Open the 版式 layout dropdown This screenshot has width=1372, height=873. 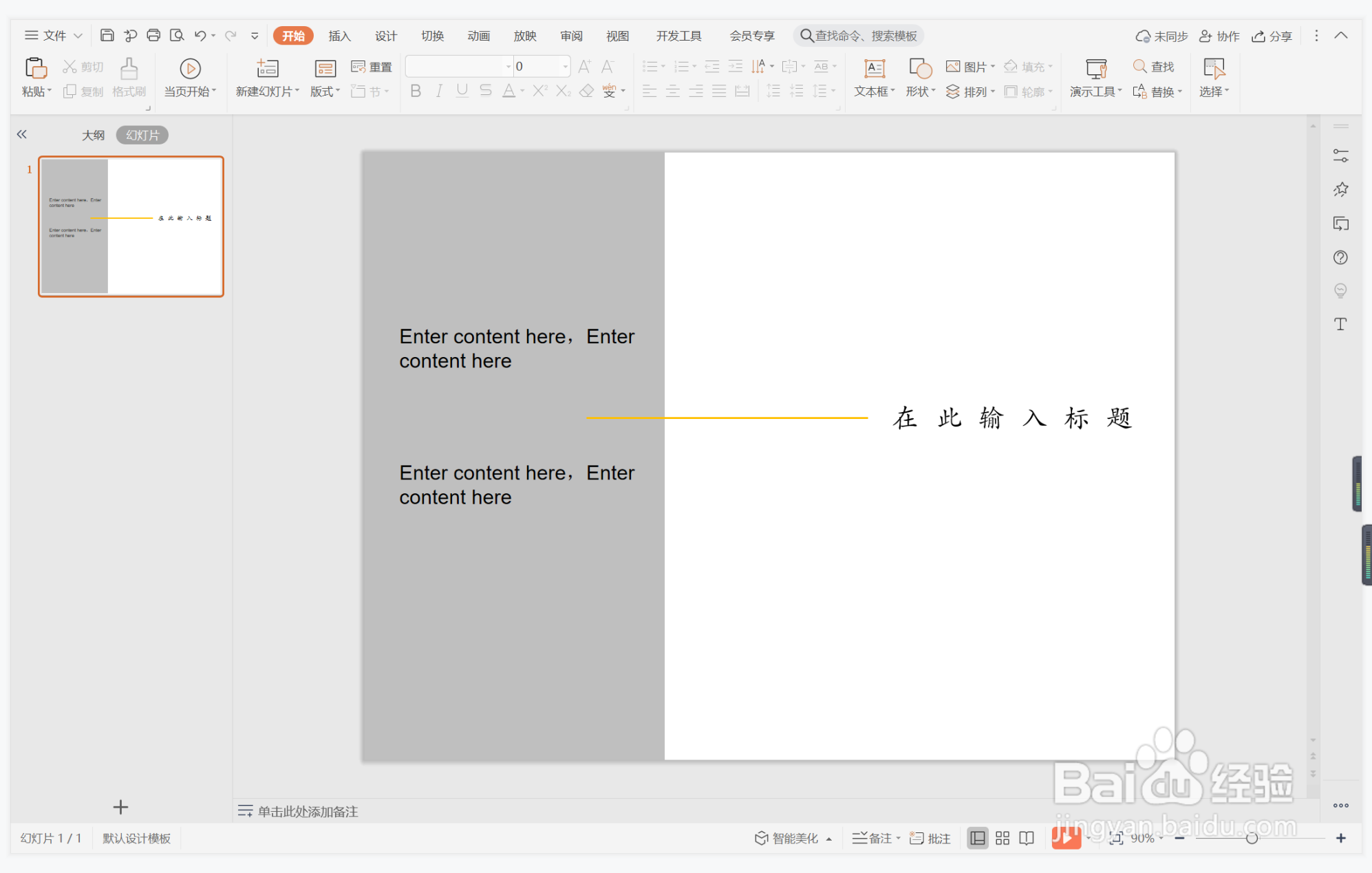pos(325,91)
